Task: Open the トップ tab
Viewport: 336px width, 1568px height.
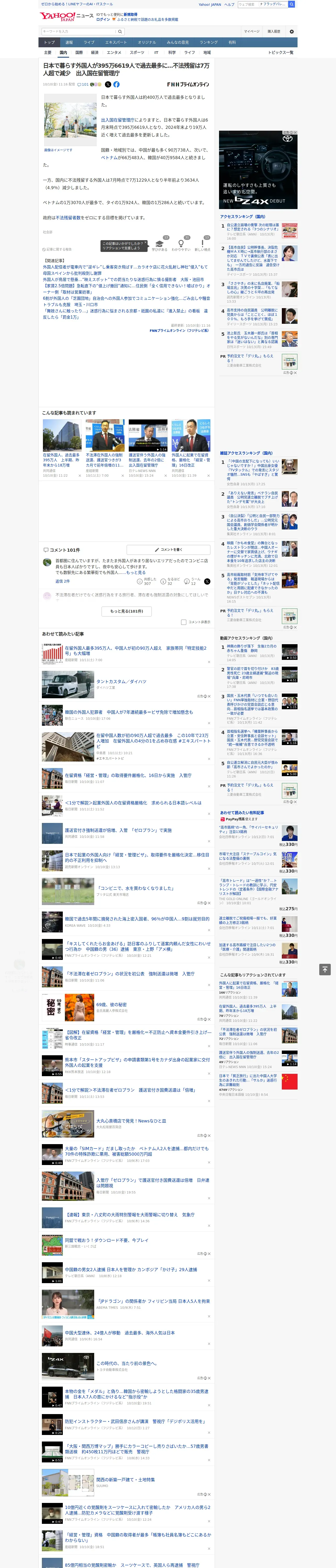Action: click(49, 43)
